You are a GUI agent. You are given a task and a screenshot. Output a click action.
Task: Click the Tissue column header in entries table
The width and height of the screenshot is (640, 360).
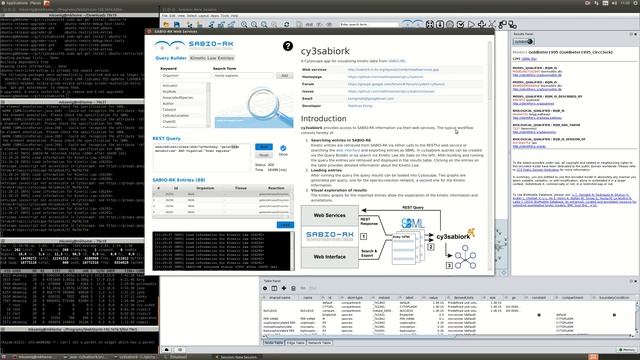[x=240, y=188]
